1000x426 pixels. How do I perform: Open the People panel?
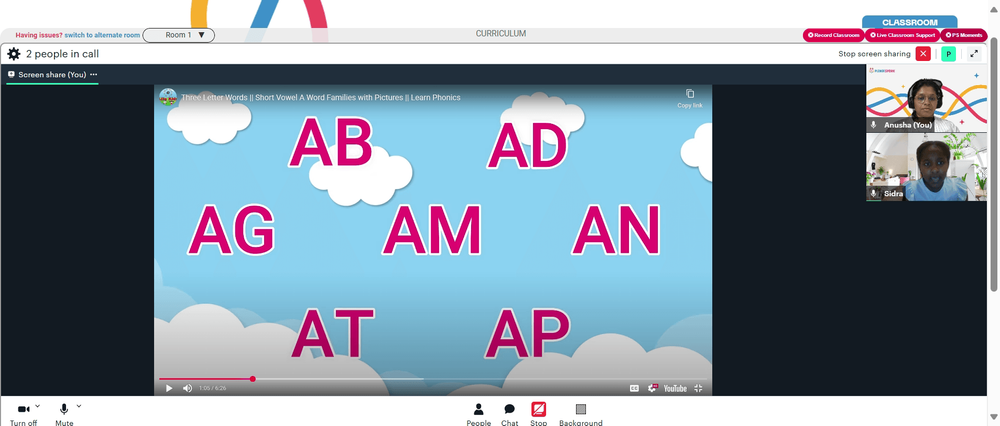(478, 415)
